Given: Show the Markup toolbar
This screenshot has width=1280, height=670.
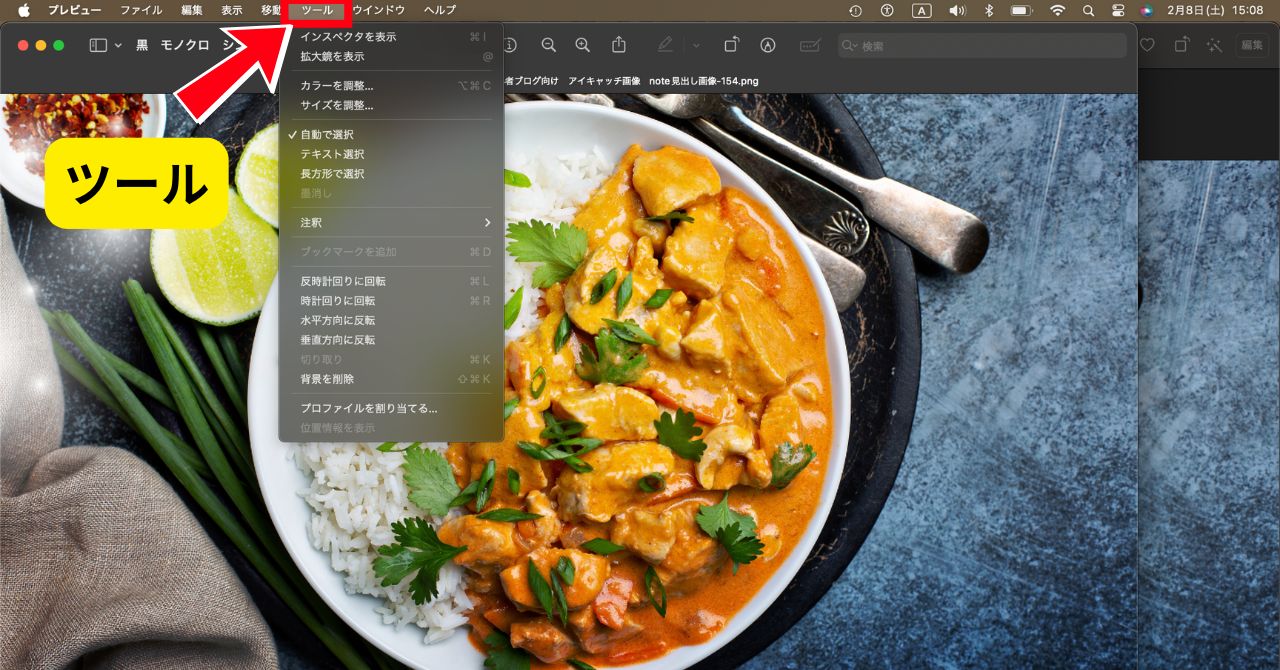Looking at the screenshot, I should [768, 45].
